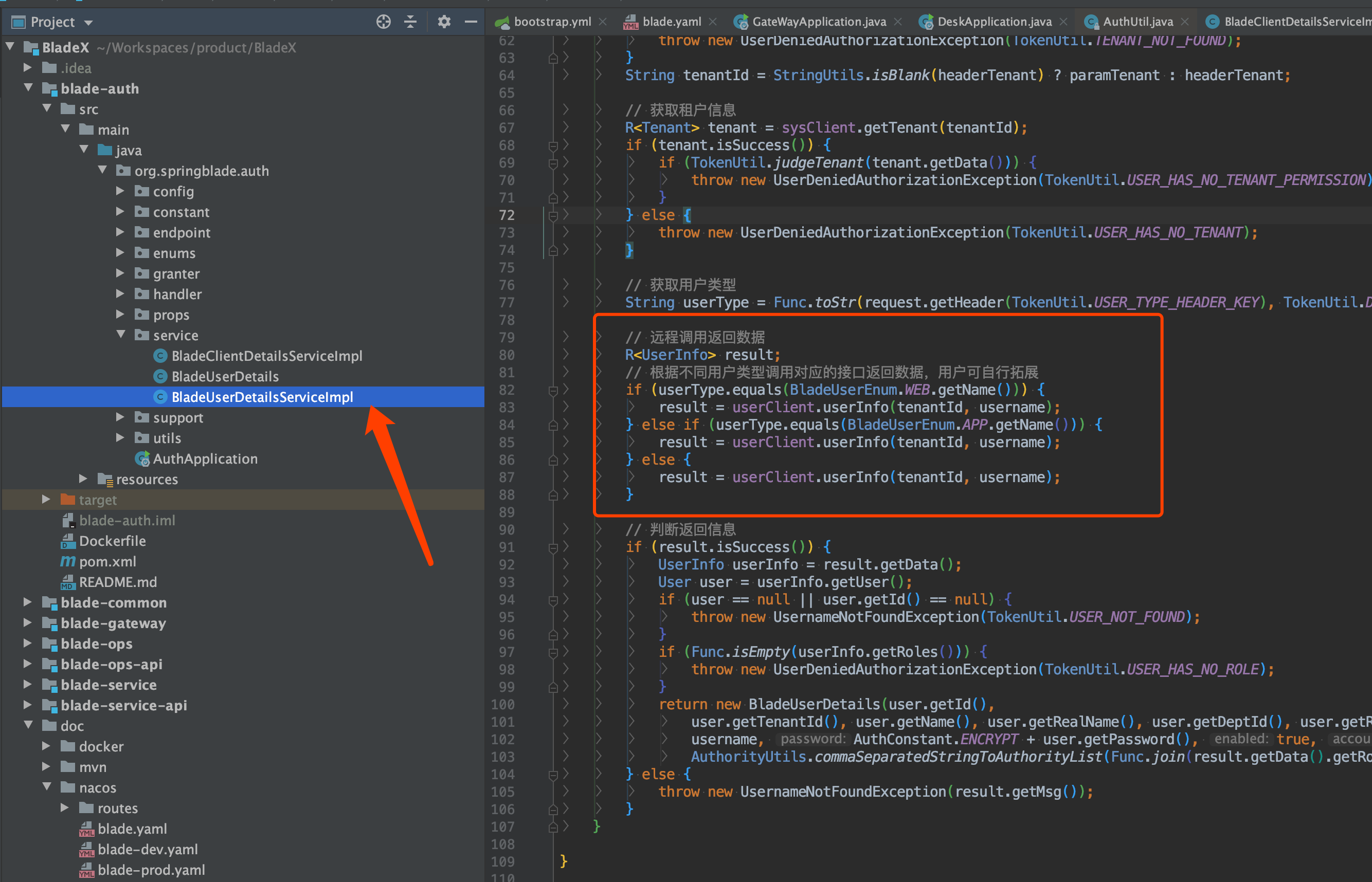Viewport: 1372px width, 882px height.
Task: Collapse the BladeX root project node
Action: [10, 46]
